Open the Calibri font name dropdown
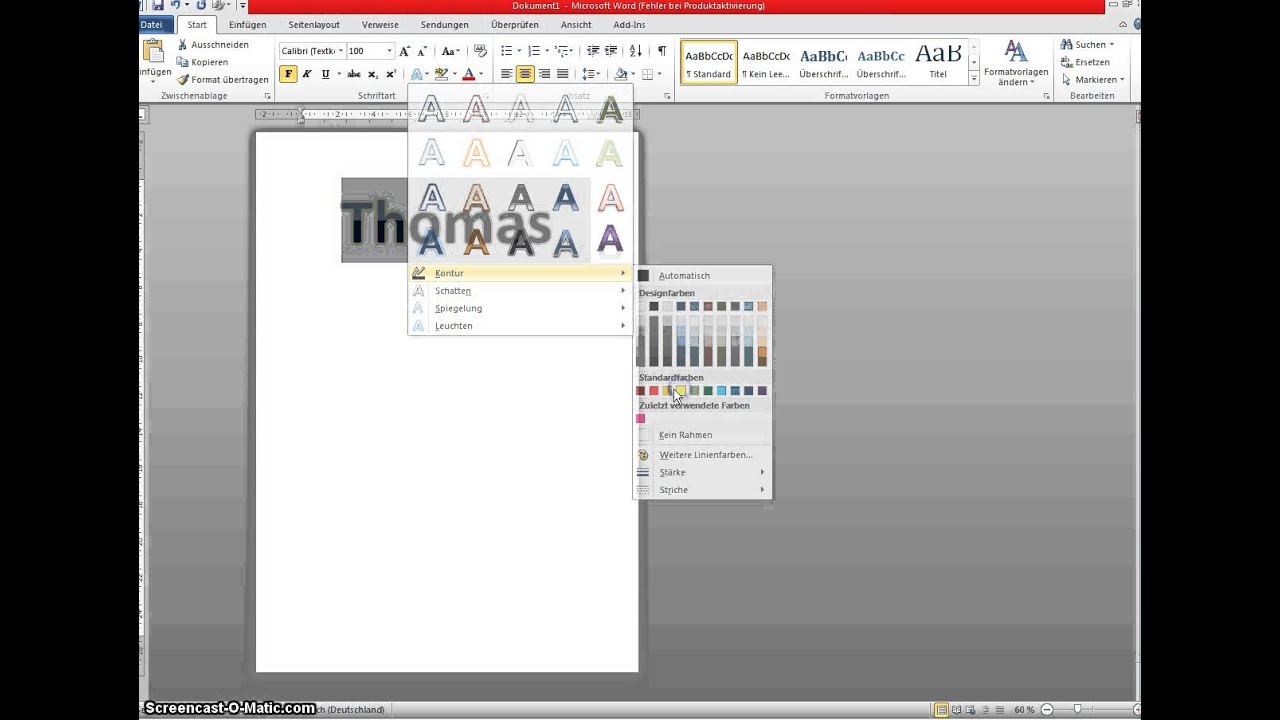 340,51
